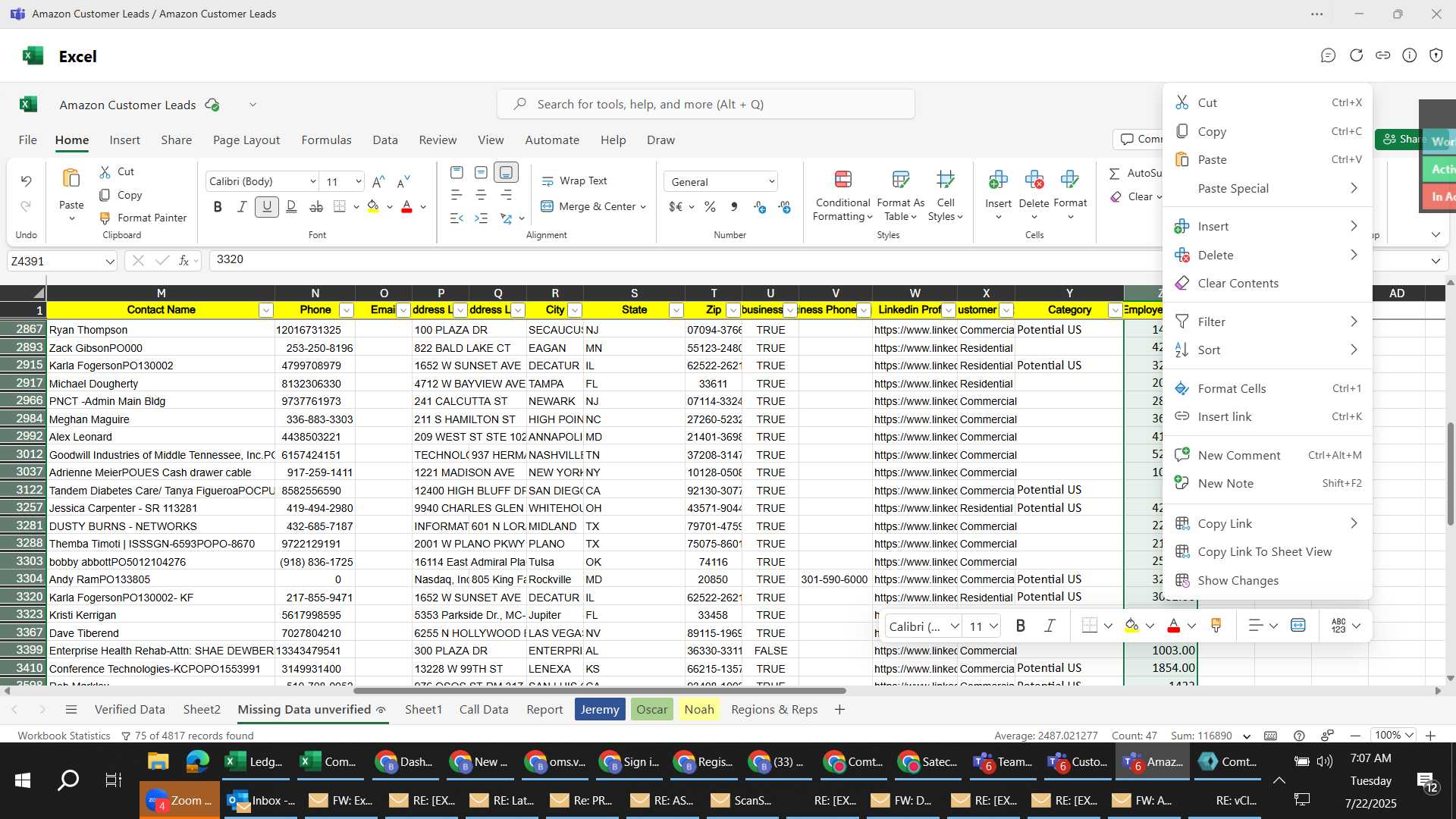The image size is (1456, 819).
Task: Click the Increase font size icon
Action: 378,181
